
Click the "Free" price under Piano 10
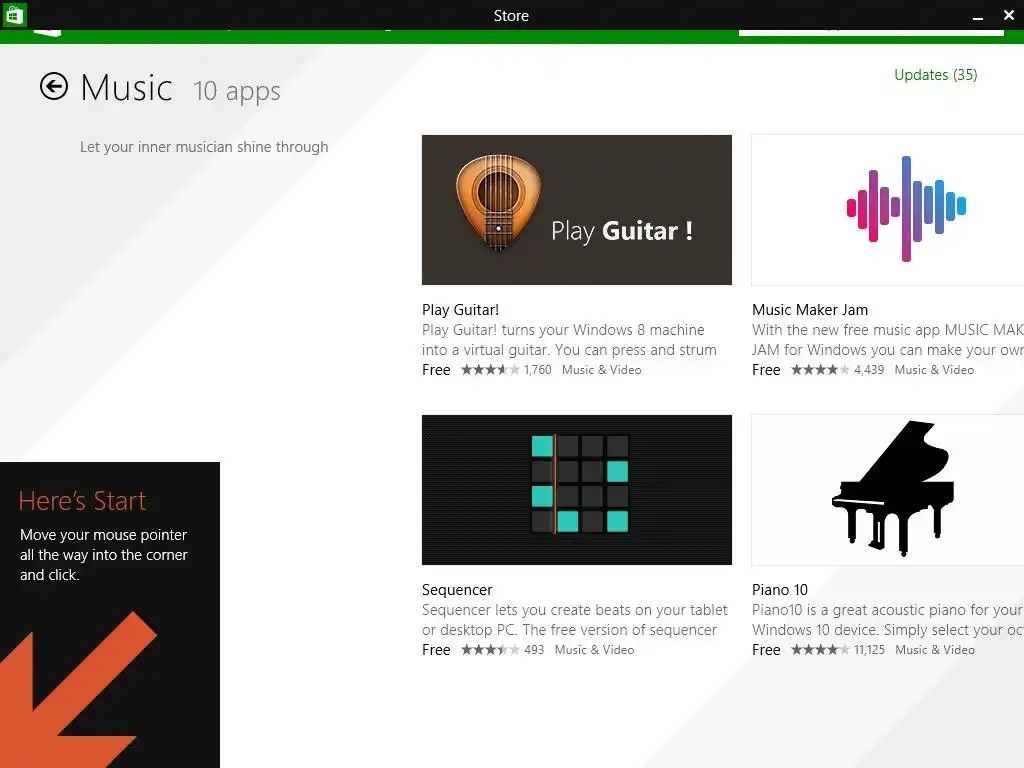coord(766,650)
